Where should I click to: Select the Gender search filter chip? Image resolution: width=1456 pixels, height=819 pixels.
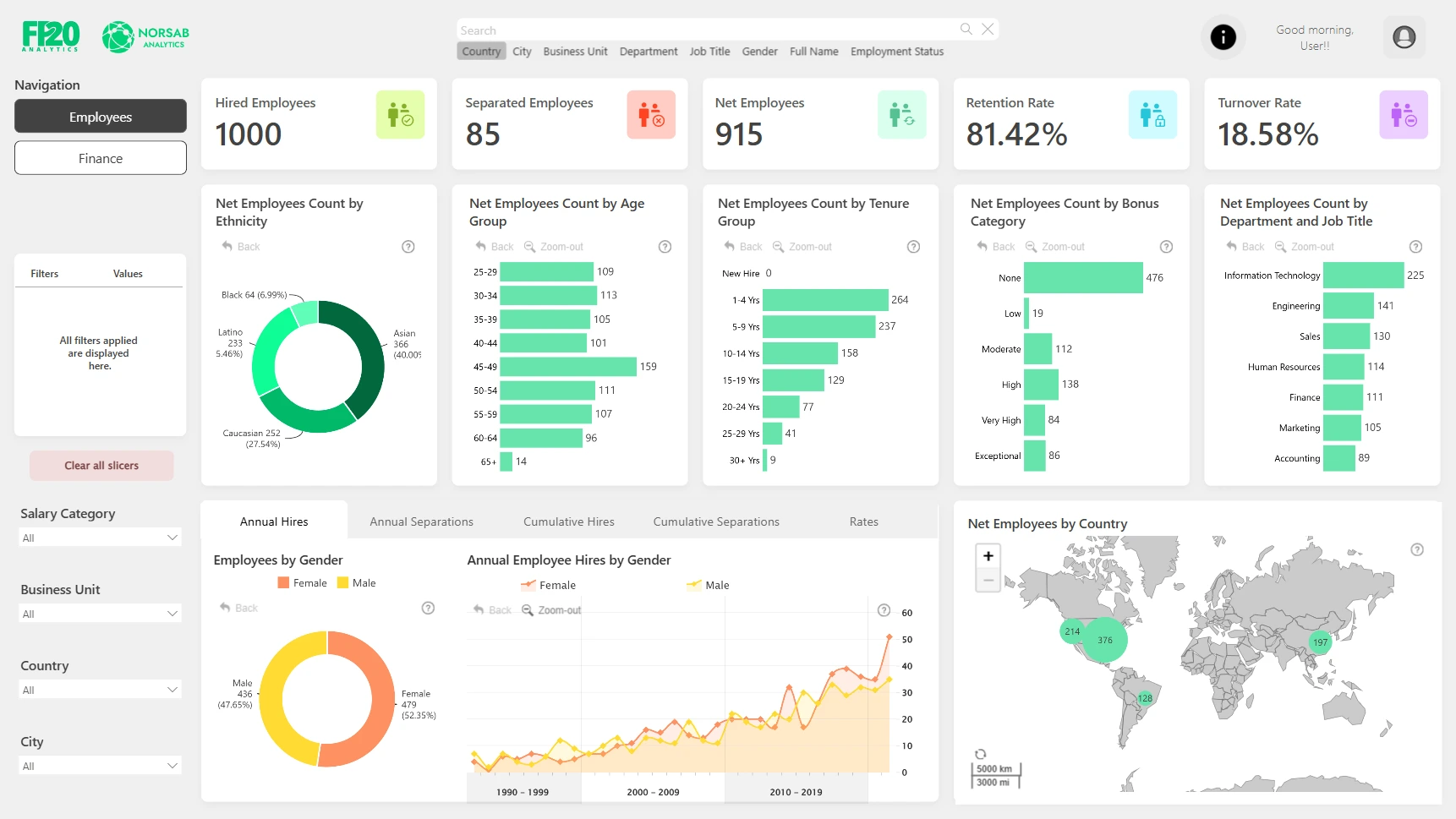(x=759, y=52)
